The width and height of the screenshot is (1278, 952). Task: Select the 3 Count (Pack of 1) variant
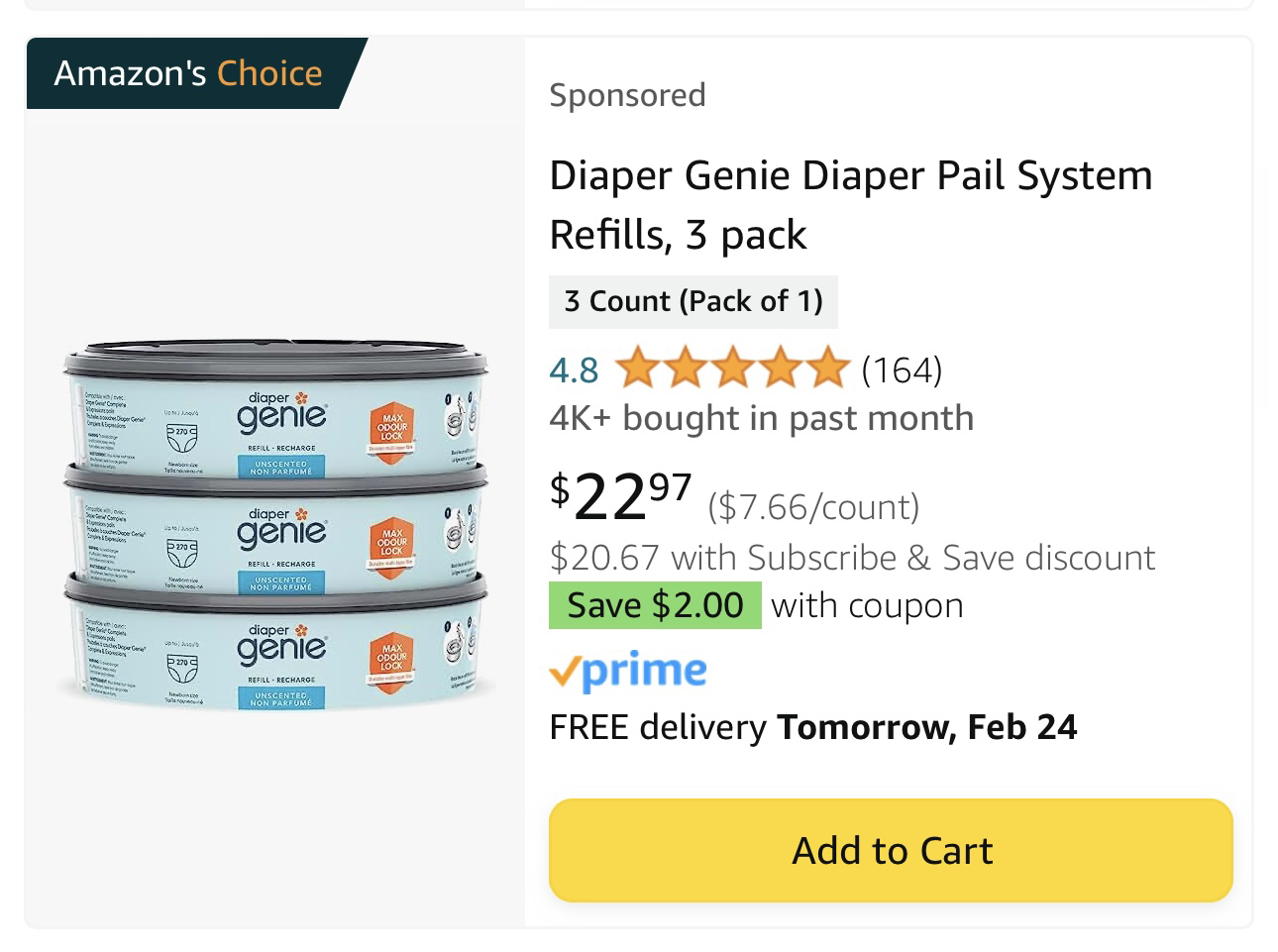click(692, 301)
